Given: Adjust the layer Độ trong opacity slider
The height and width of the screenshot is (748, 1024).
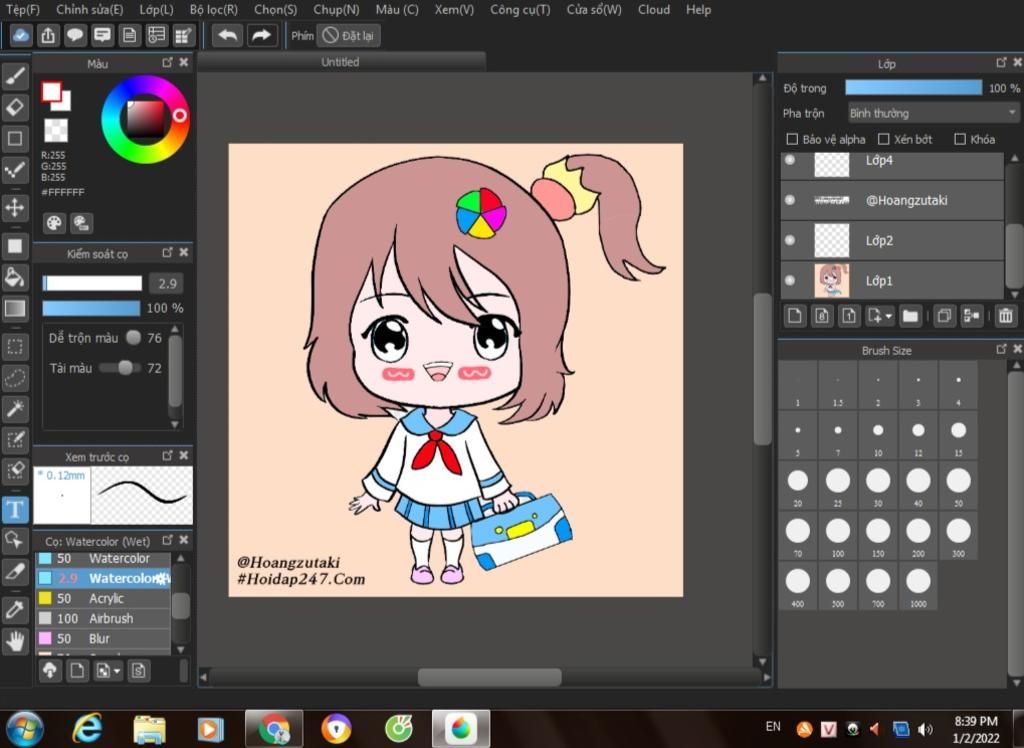Looking at the screenshot, I should [913, 88].
